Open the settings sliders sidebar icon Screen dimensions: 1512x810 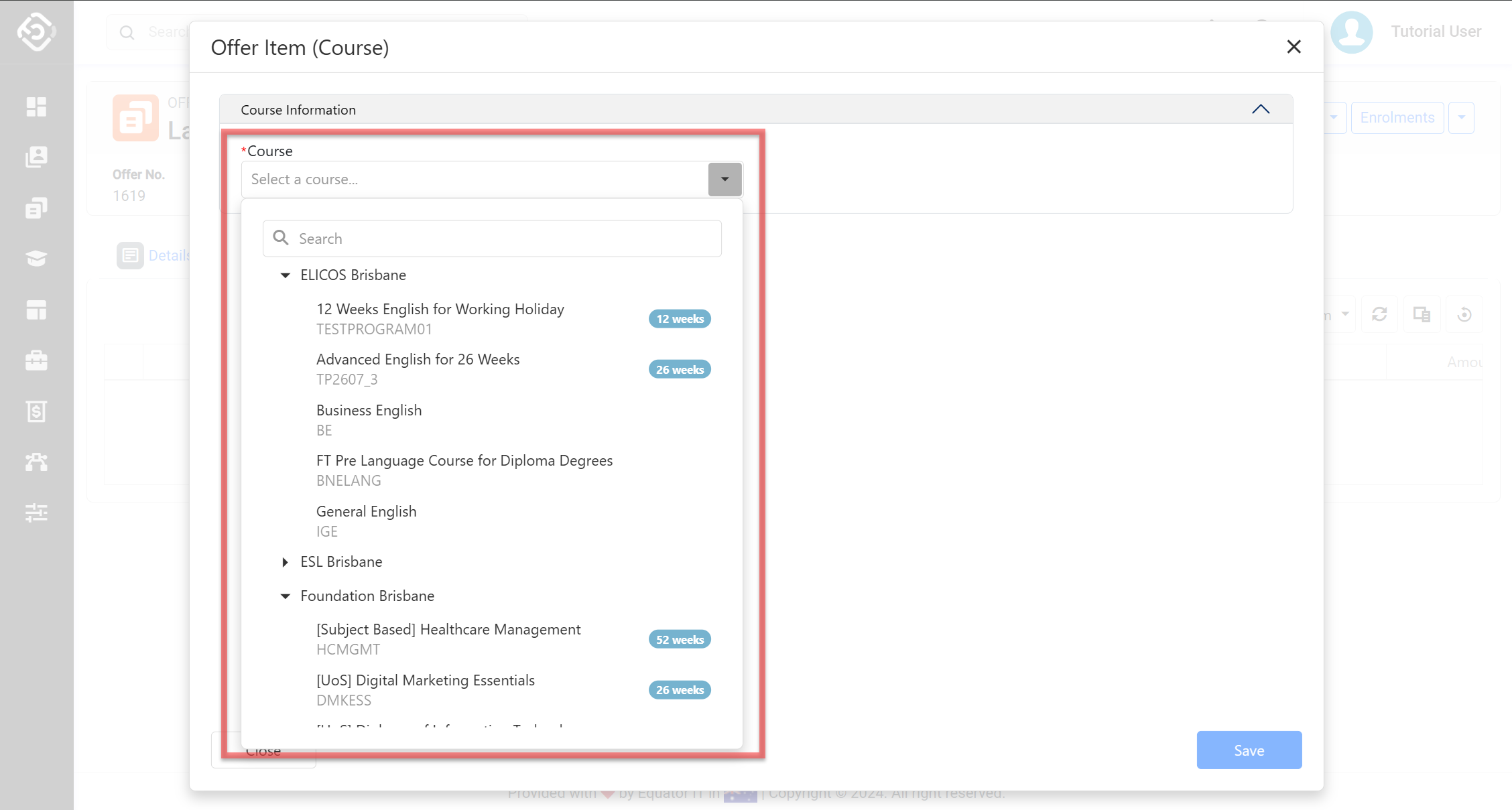click(x=36, y=513)
